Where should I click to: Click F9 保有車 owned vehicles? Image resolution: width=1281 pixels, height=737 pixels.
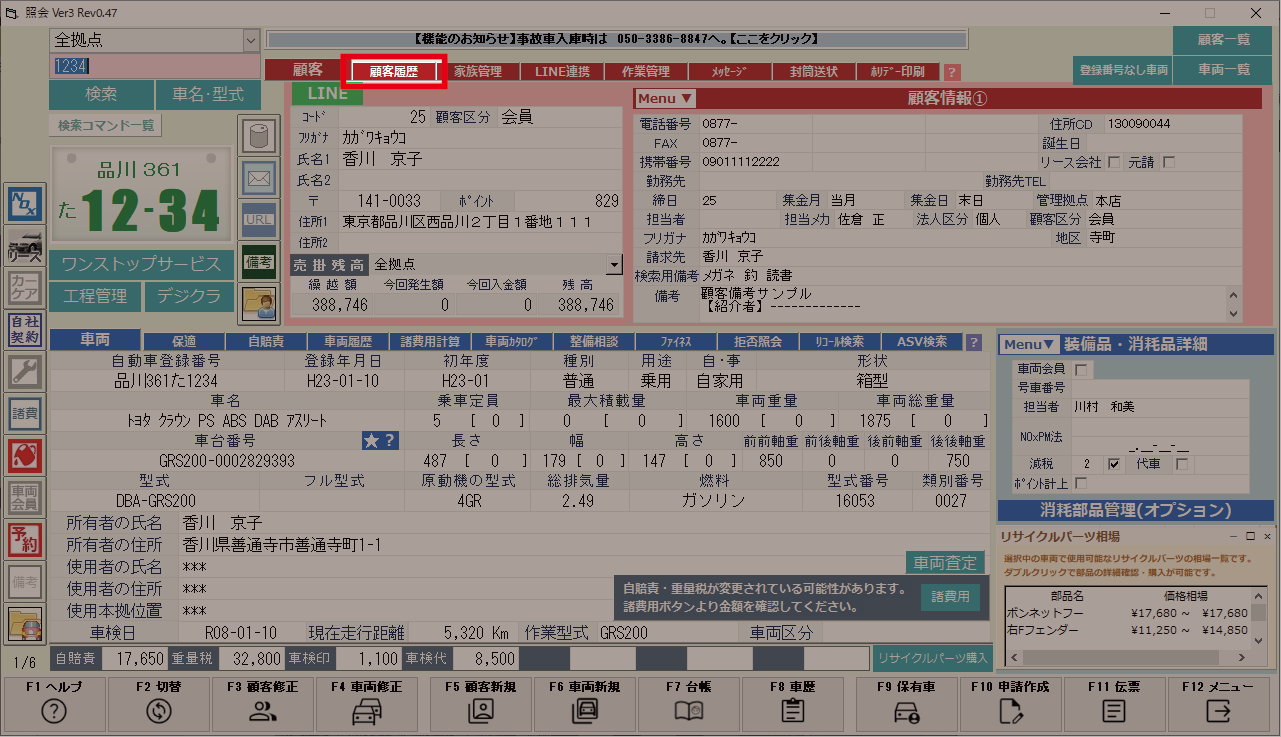907,704
